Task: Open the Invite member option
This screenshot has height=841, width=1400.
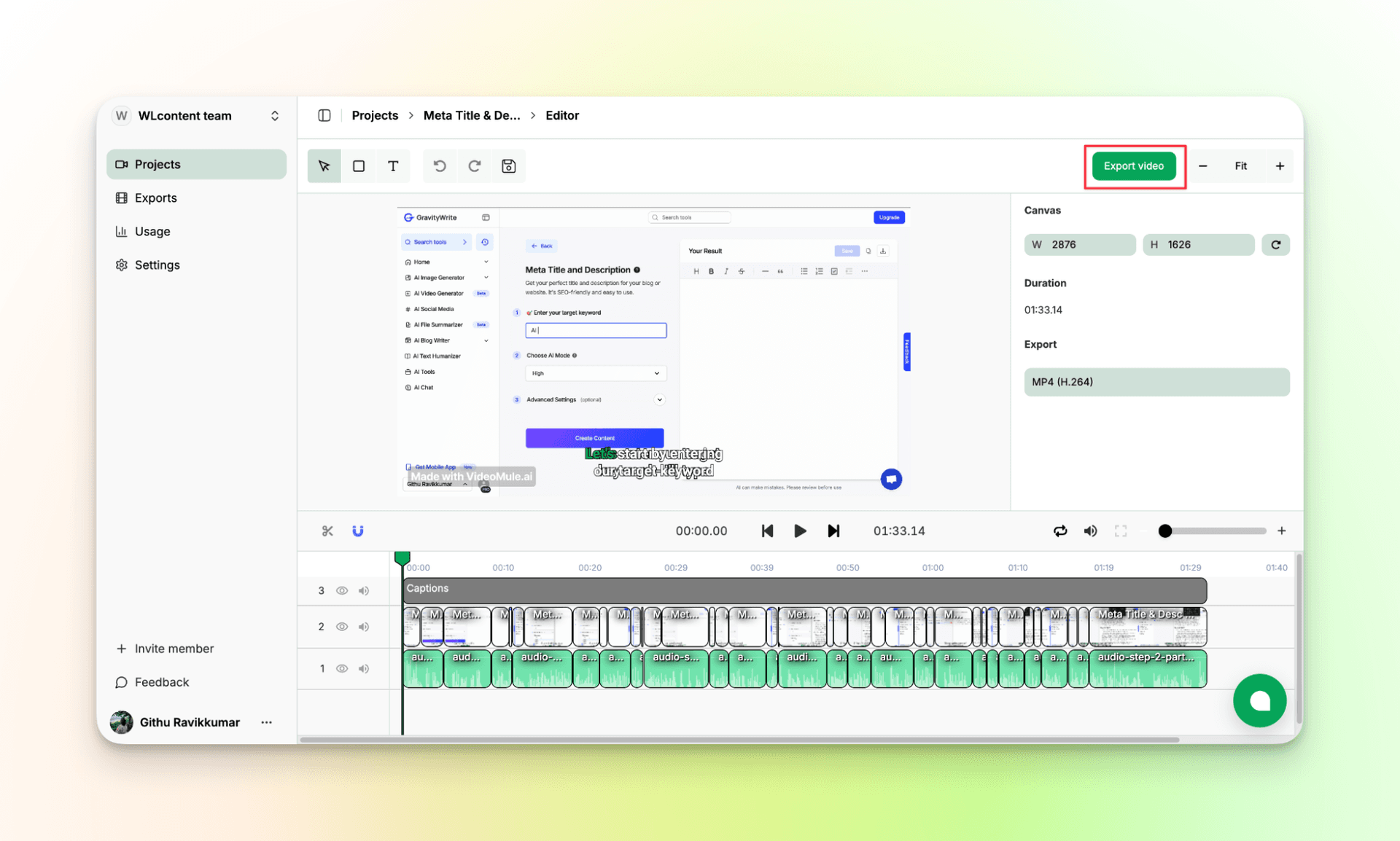Action: (174, 648)
